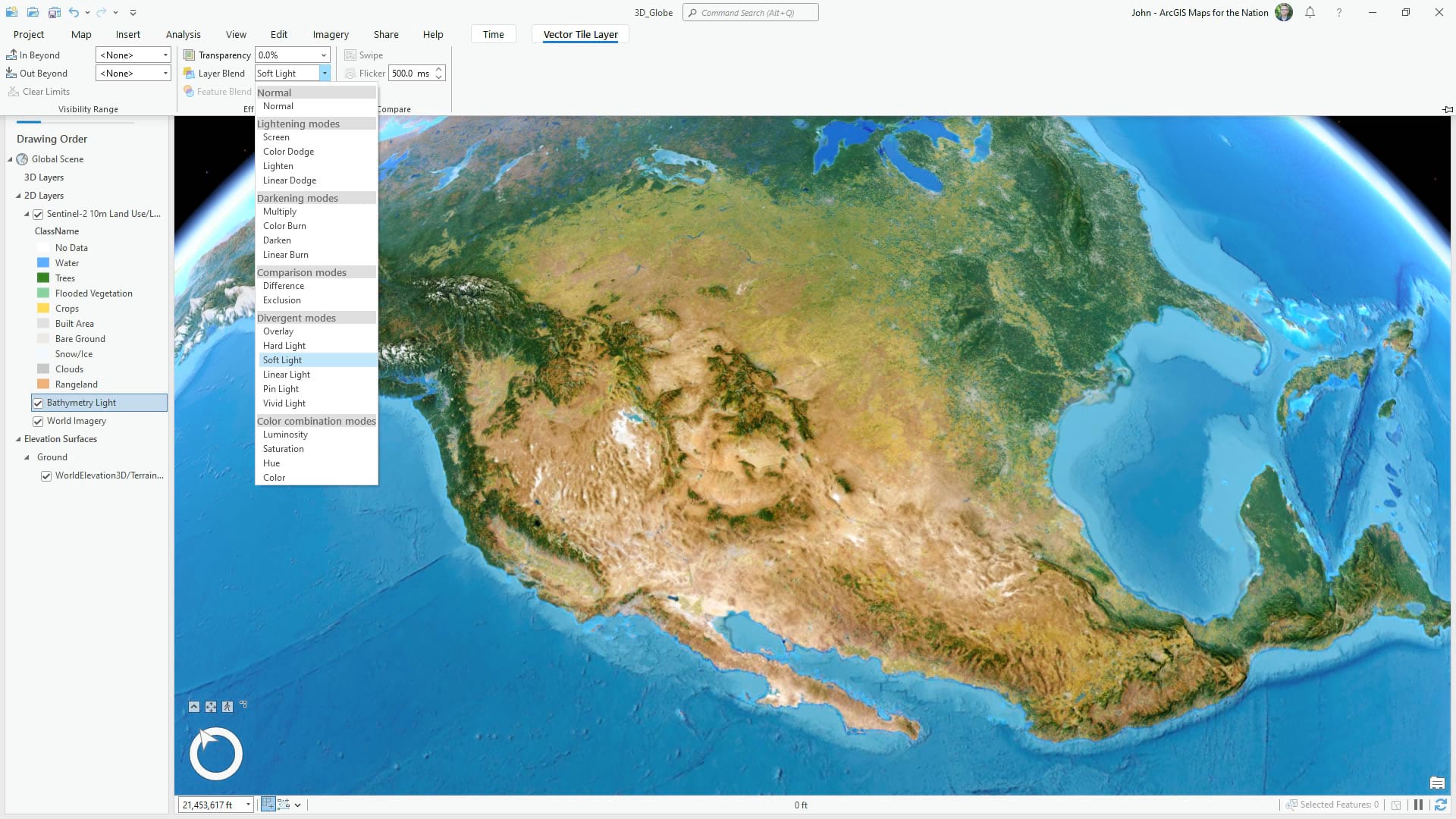Choose Multiply from the blend mode list

[x=280, y=212]
